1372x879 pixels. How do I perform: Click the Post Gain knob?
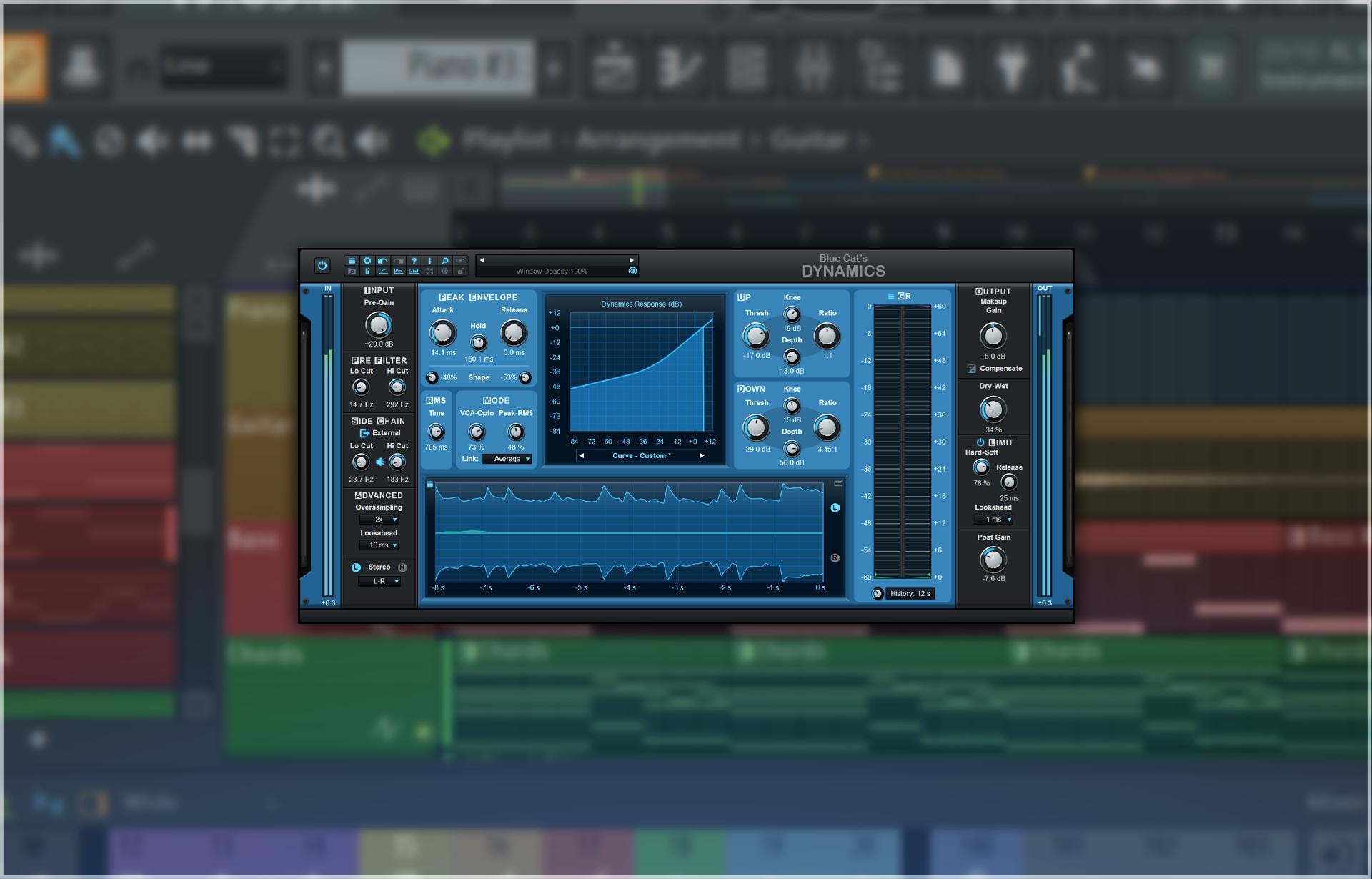tap(993, 560)
